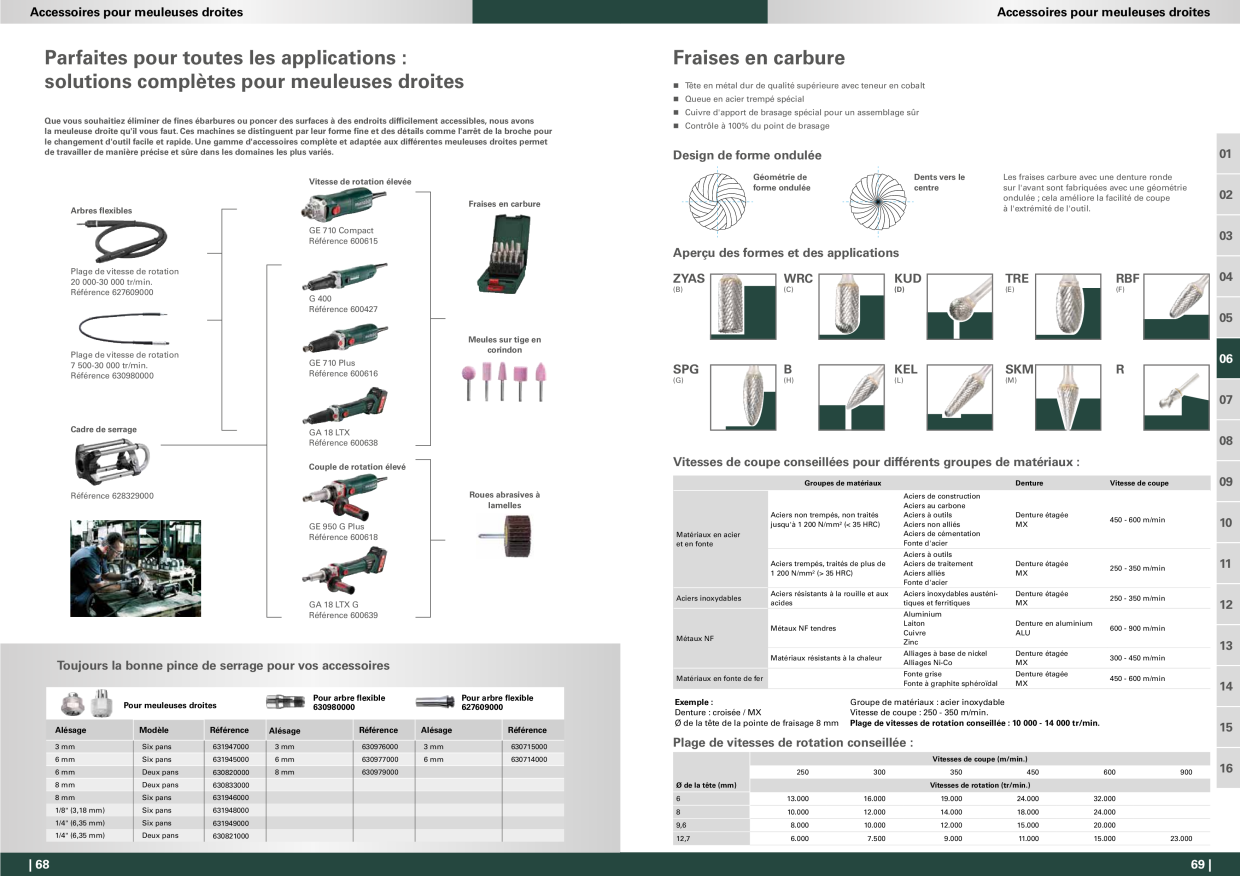Click the GA 18 LTX G grinder image
The height and width of the screenshot is (876, 1240).
click(346, 573)
